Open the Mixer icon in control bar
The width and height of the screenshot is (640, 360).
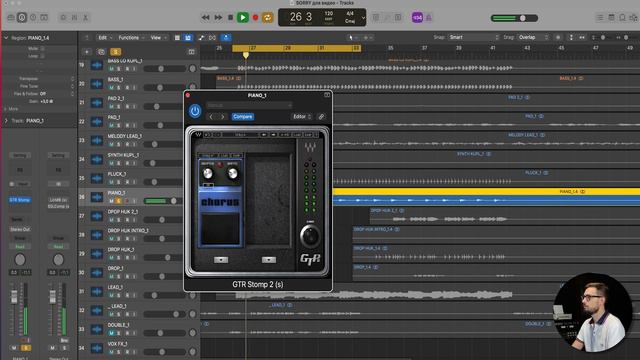(74, 18)
